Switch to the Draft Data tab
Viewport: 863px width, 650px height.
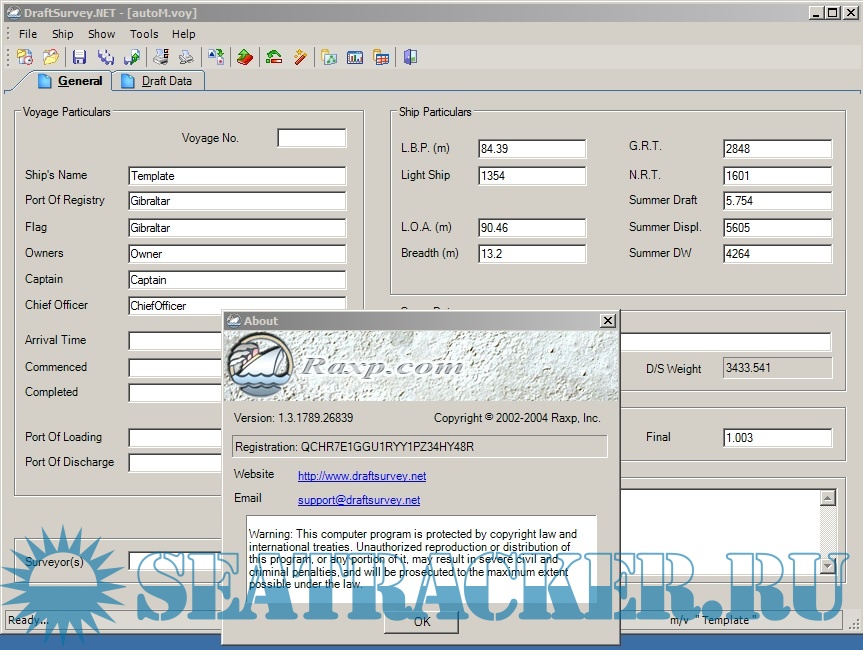tap(160, 81)
